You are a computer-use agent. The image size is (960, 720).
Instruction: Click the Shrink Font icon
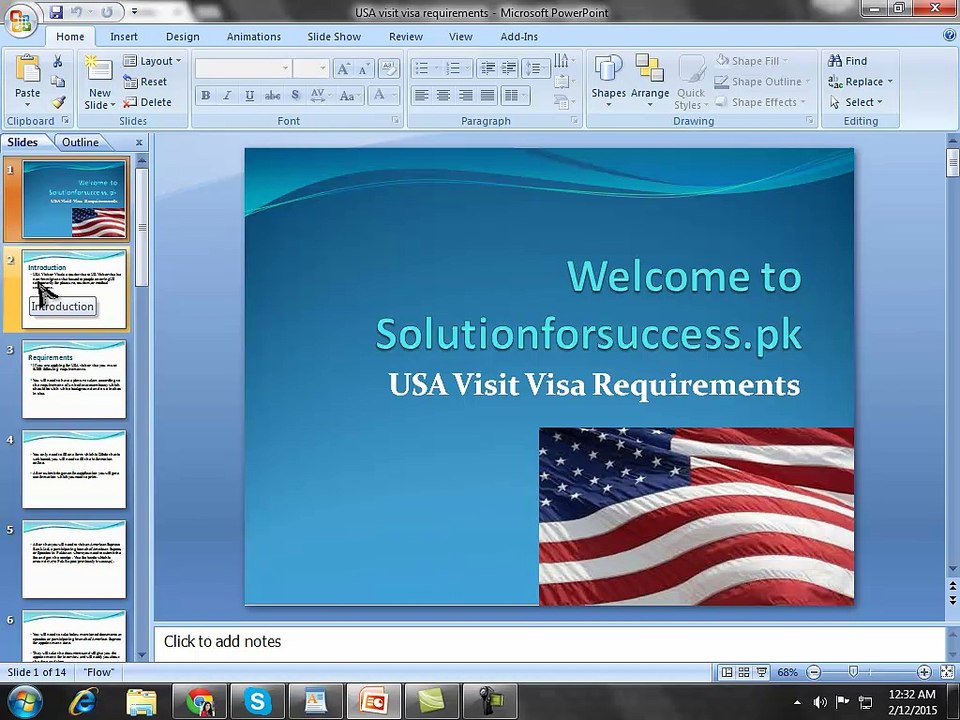pyautogui.click(x=364, y=69)
